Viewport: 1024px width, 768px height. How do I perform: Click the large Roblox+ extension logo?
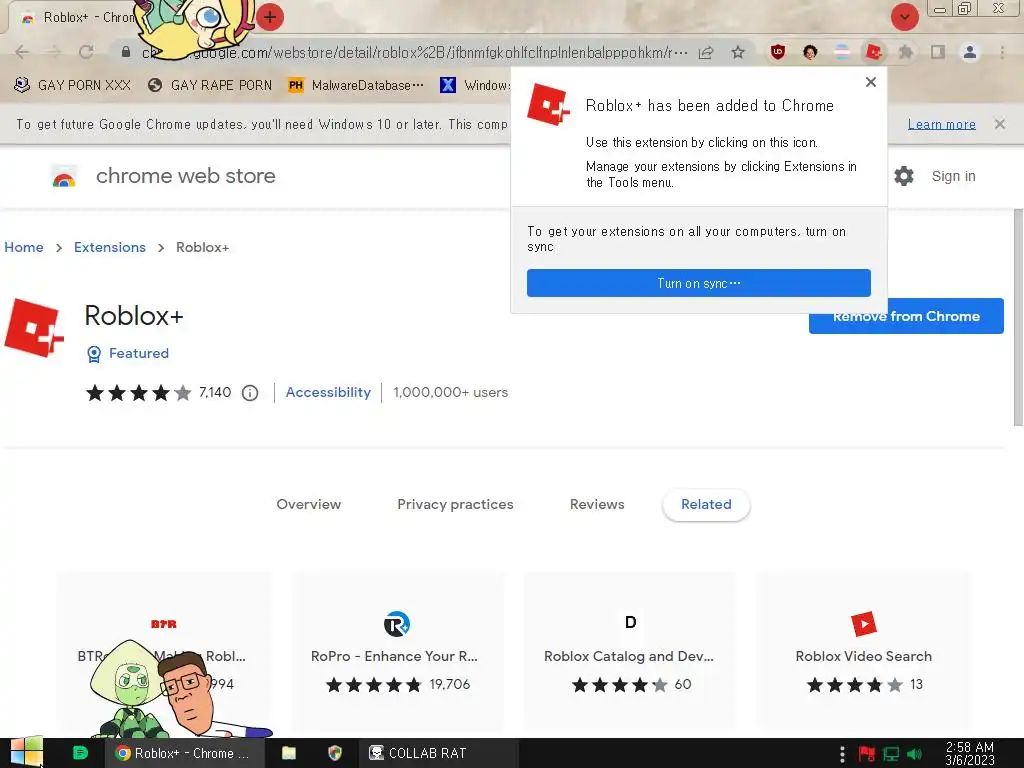pos(34,328)
